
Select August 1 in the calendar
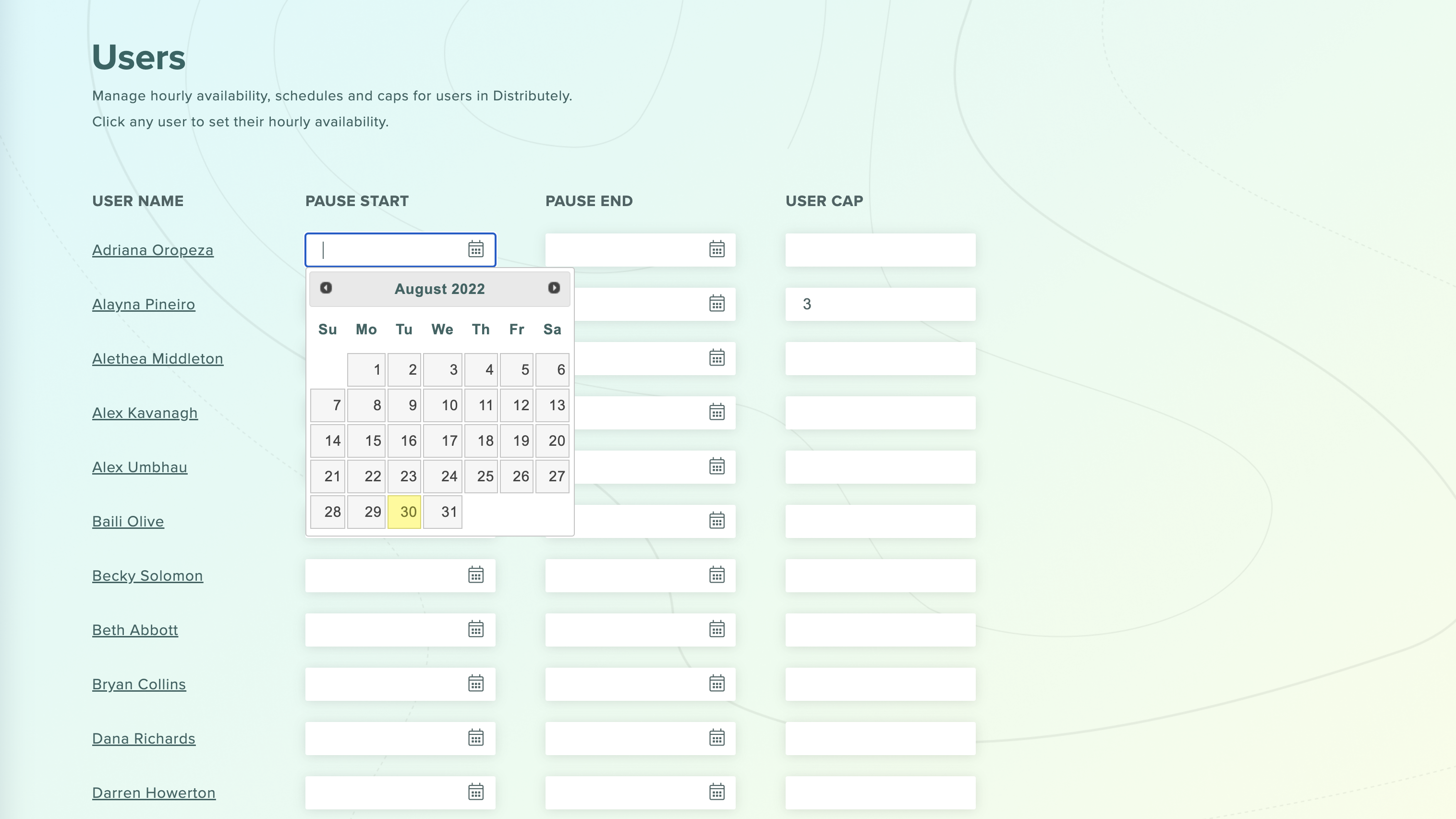click(366, 370)
